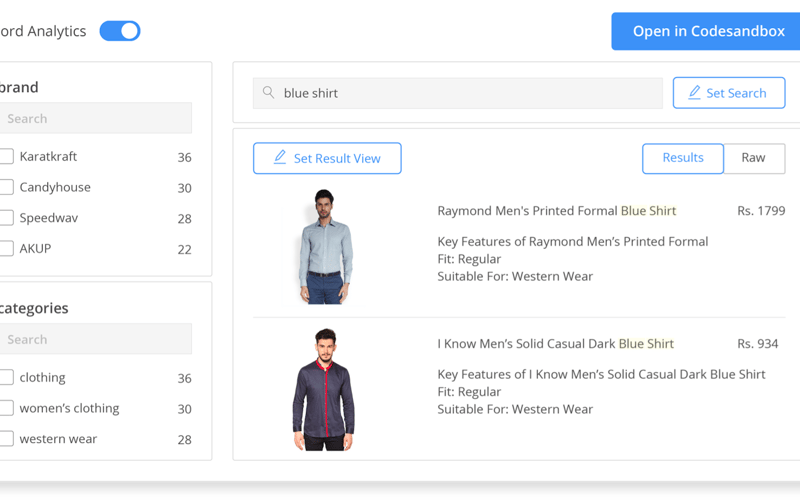Click the Candyhouse count 30

[x=184, y=188]
